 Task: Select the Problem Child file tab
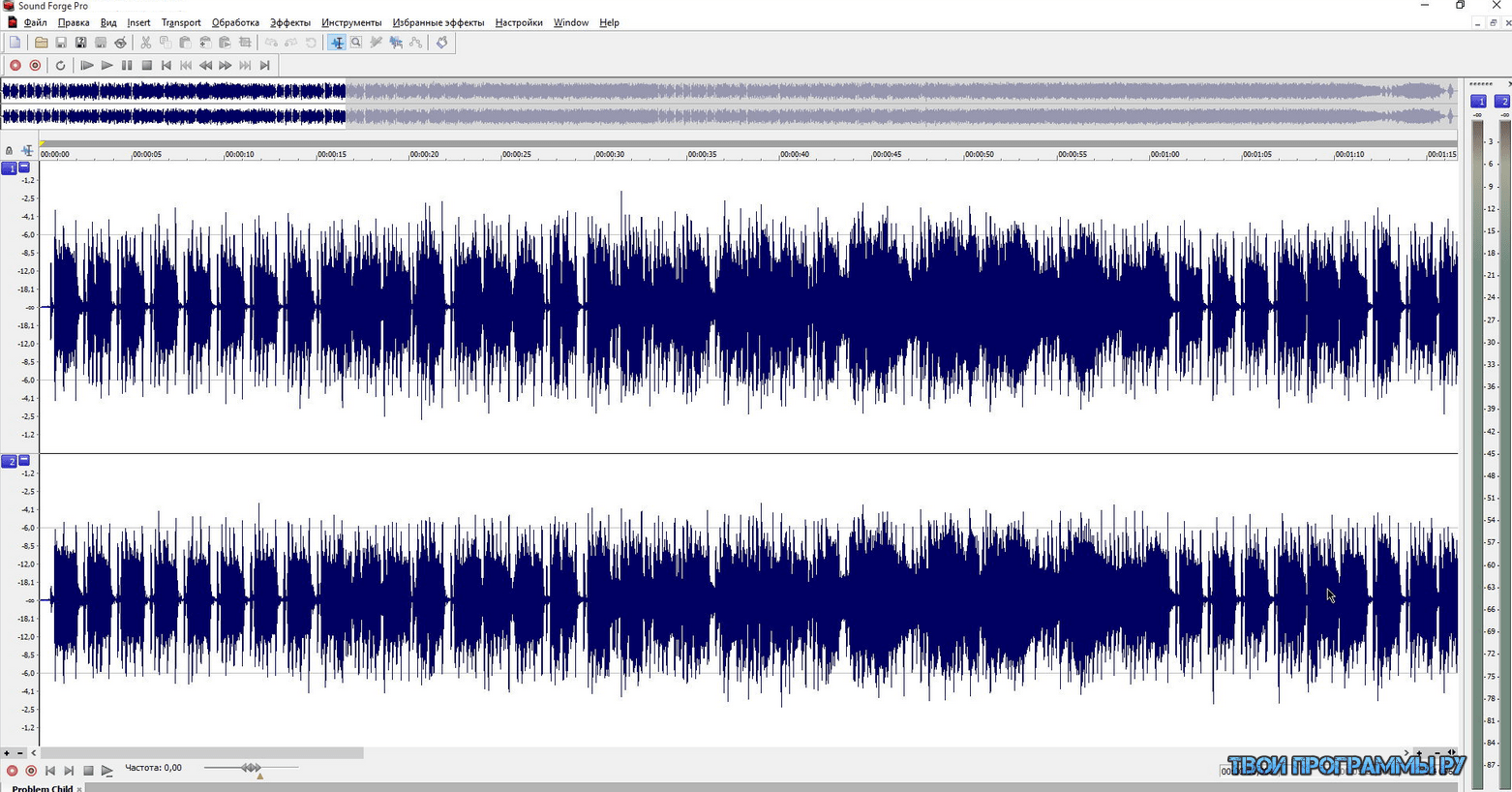[x=42, y=788]
